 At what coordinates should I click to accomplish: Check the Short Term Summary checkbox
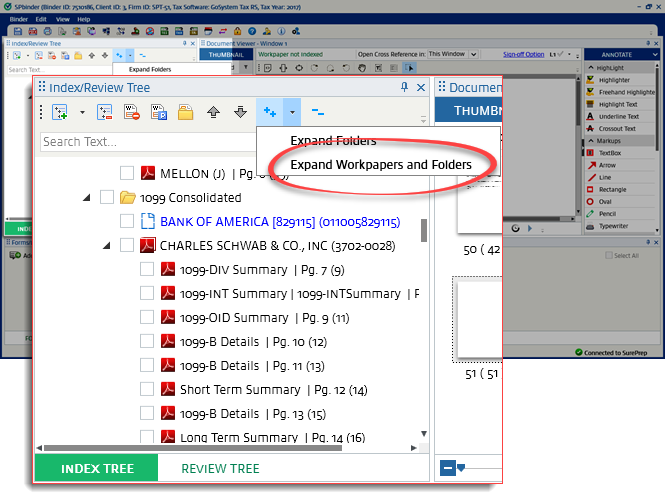[147, 389]
